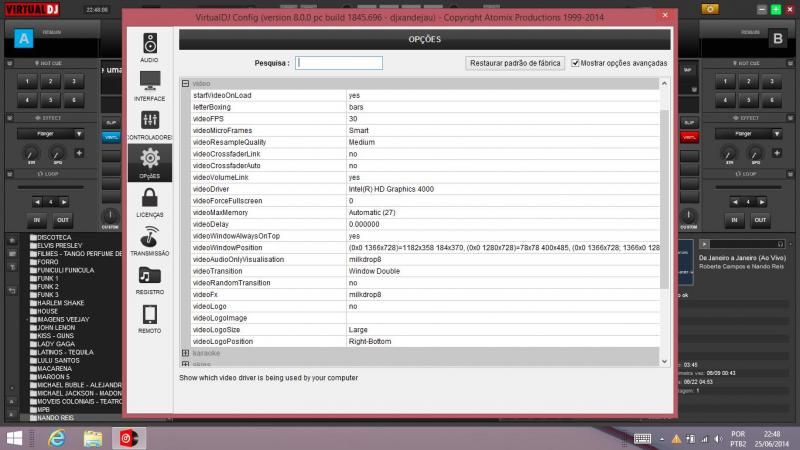Focus the Pesquisa search field

[x=339, y=63]
